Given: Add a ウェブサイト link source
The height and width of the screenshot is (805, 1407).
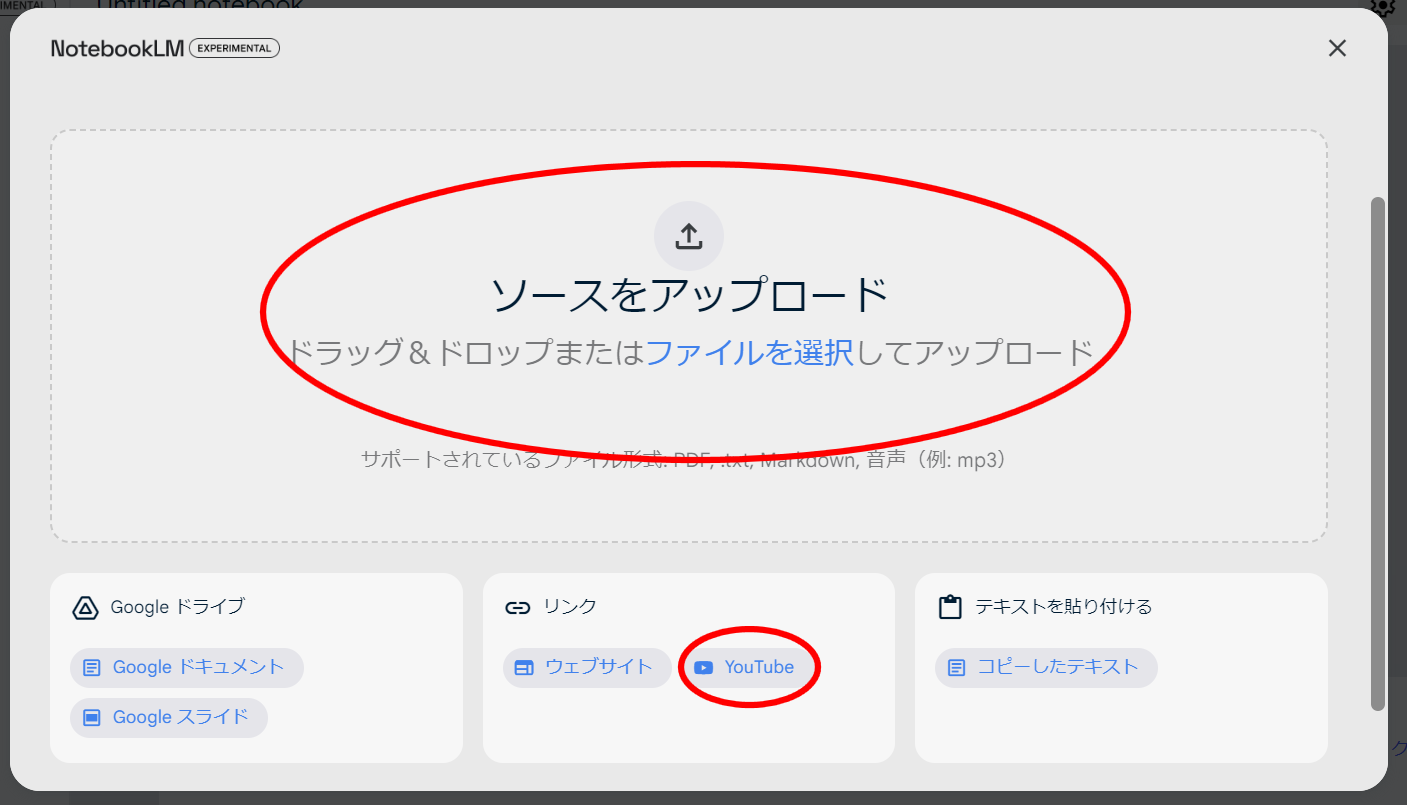Looking at the screenshot, I should 588,667.
